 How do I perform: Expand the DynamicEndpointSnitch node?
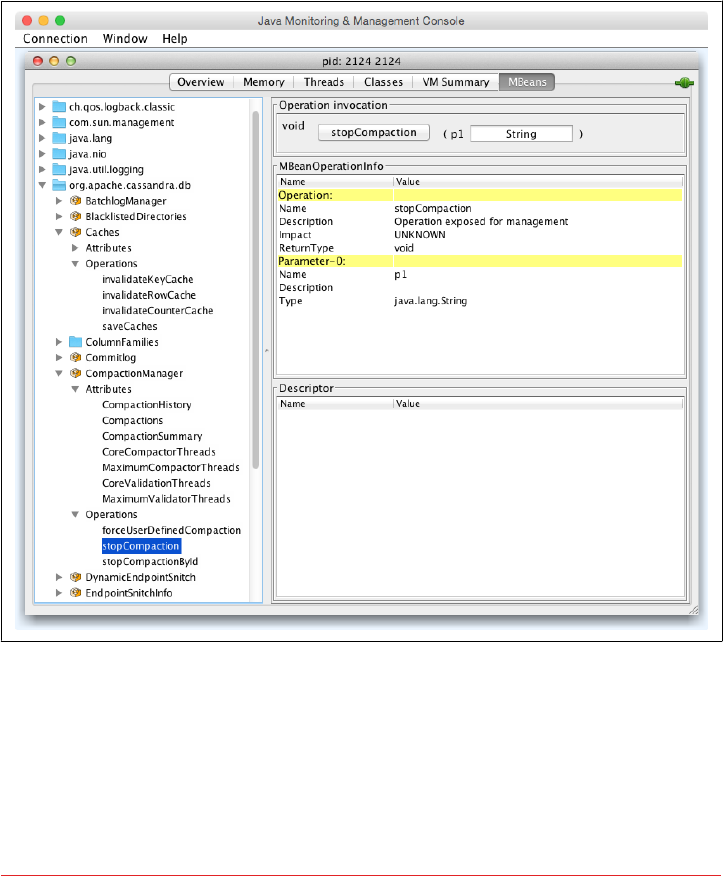click(x=59, y=577)
